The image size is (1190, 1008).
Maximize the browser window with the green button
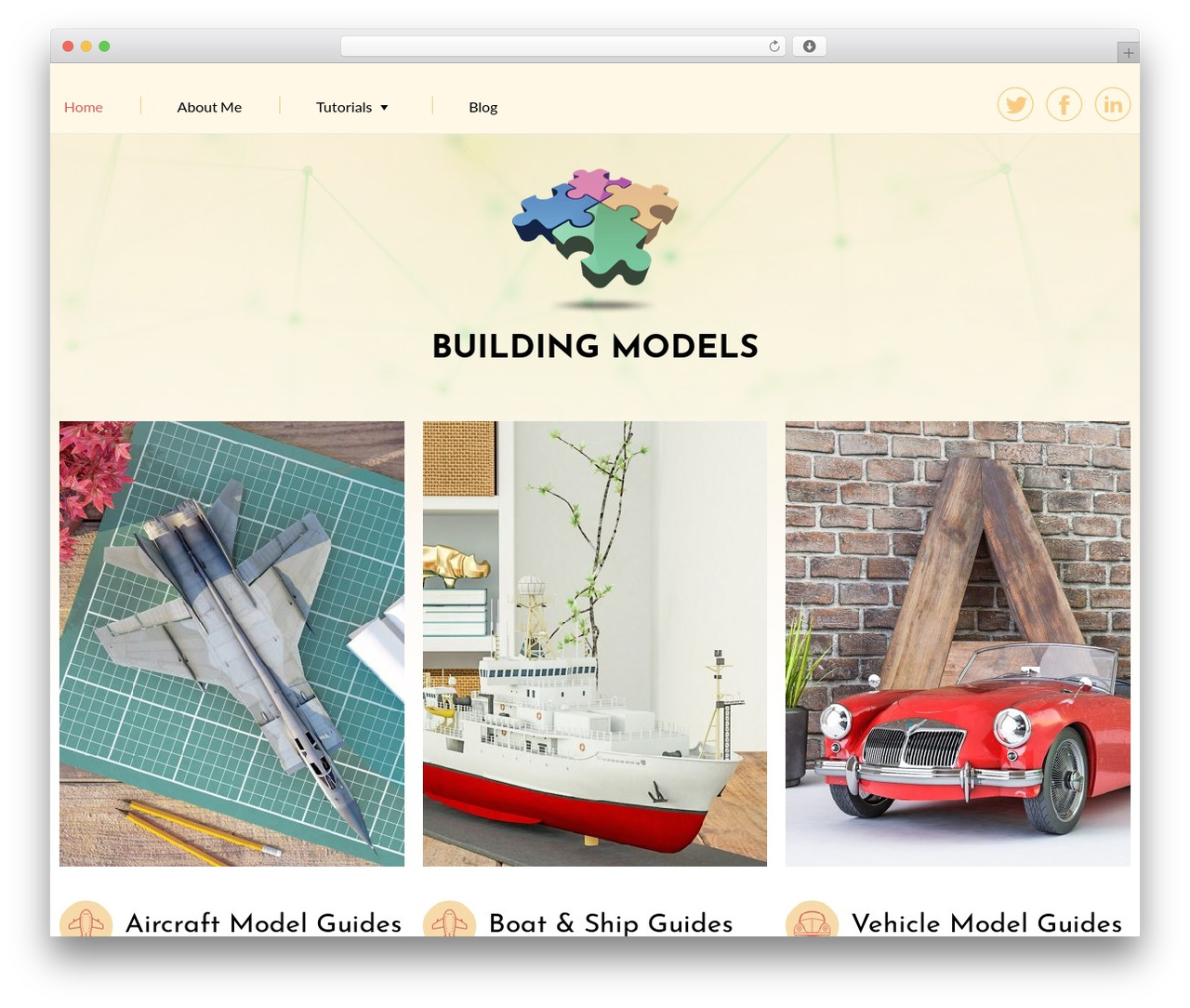click(x=104, y=46)
